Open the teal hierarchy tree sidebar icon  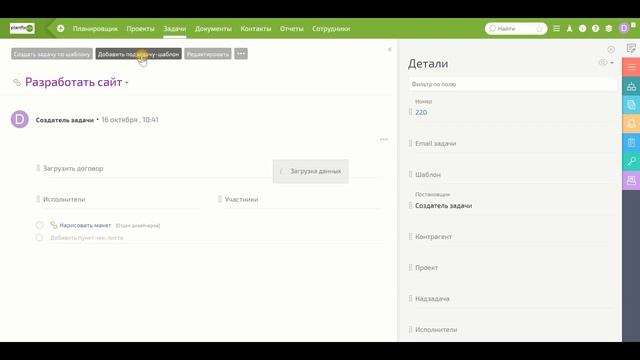[631, 86]
